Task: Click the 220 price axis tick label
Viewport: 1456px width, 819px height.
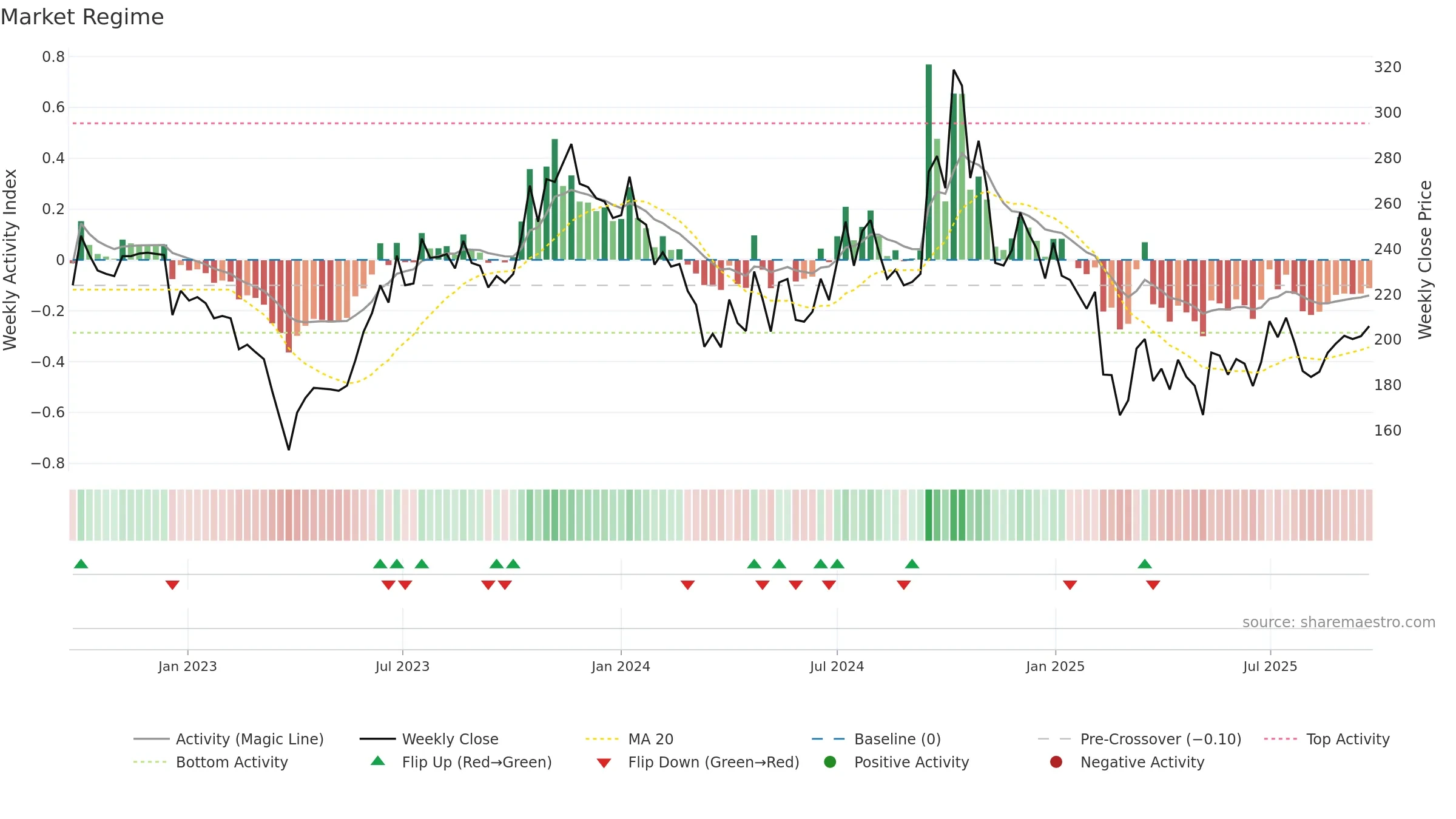Action: 1388,295
